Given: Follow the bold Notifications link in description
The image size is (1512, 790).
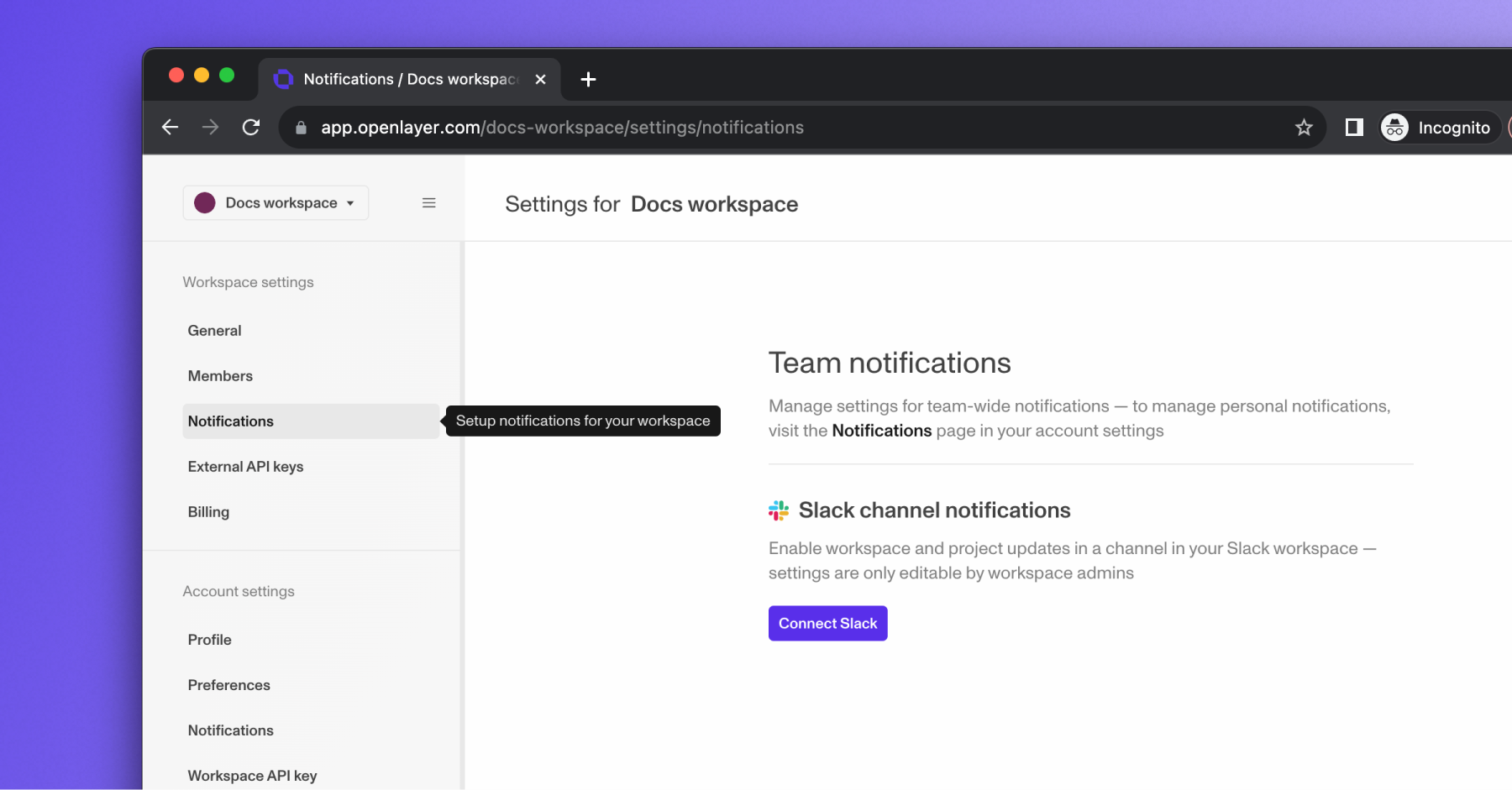Looking at the screenshot, I should [x=881, y=431].
